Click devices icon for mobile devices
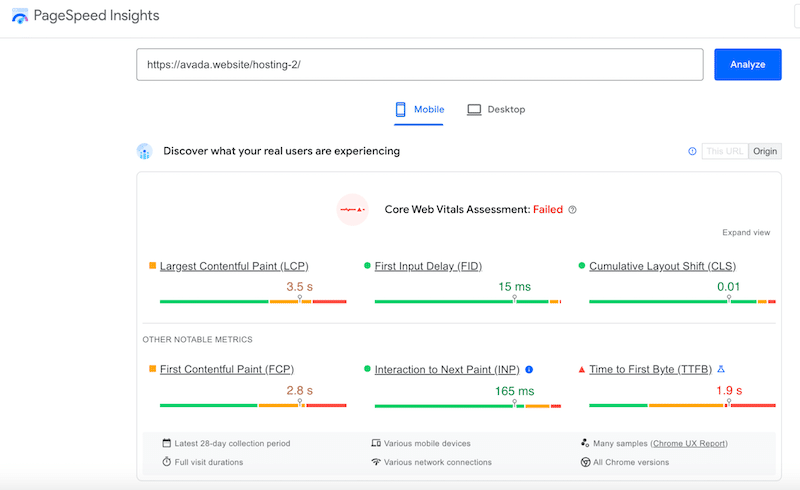Viewport: 800px width, 490px height. [376, 443]
